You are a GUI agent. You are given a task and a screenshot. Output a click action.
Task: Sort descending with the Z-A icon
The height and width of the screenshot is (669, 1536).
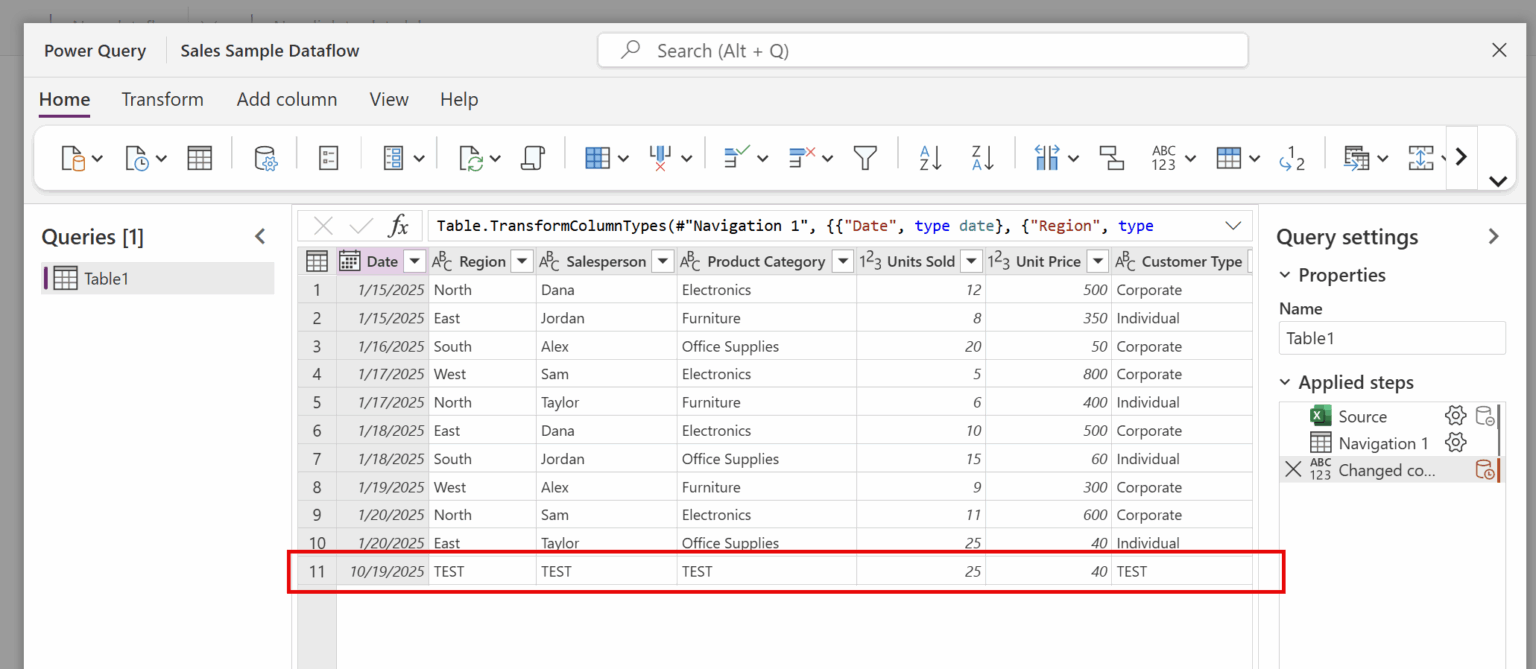click(x=982, y=158)
